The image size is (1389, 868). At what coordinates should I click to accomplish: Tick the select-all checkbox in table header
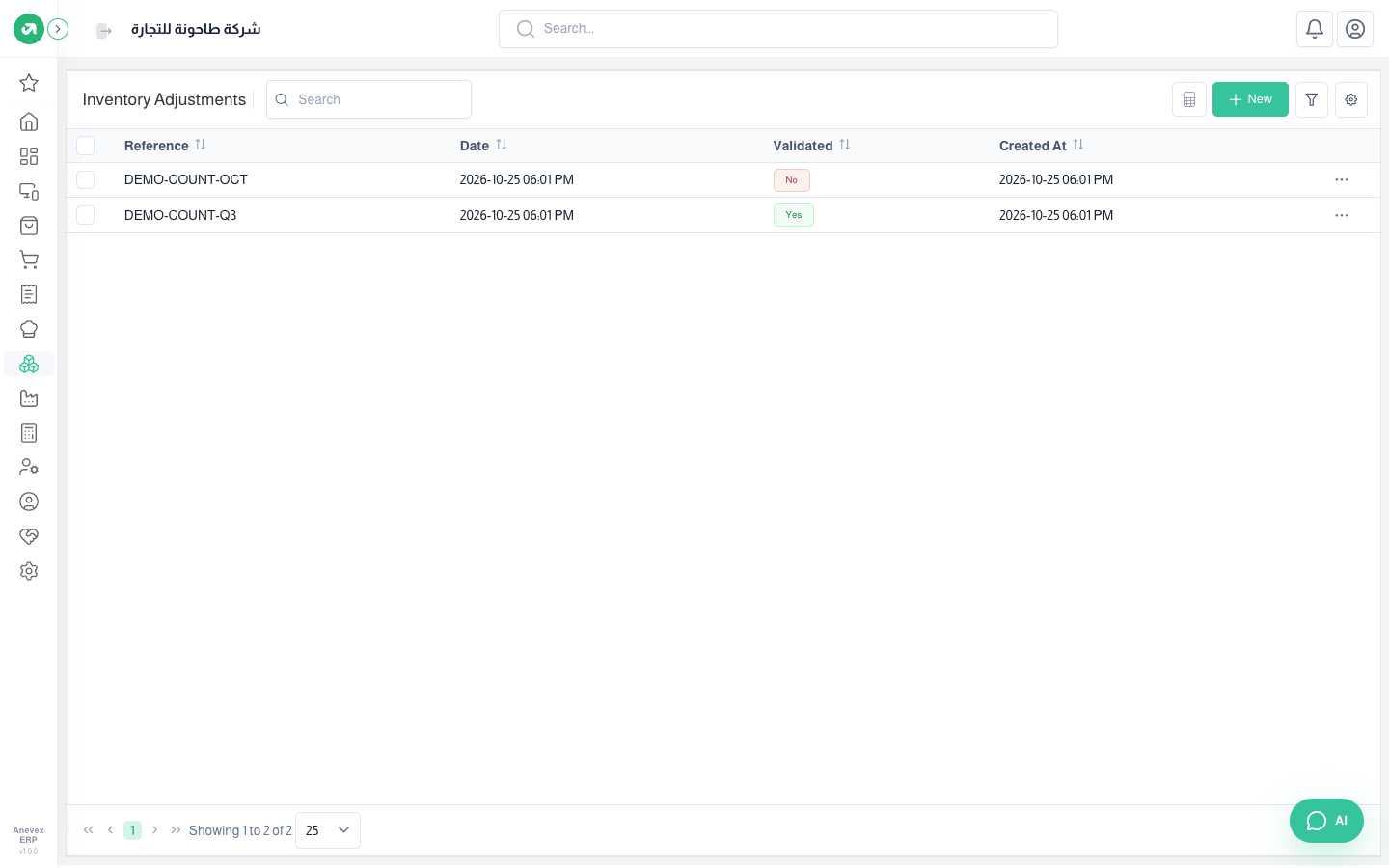point(86,146)
